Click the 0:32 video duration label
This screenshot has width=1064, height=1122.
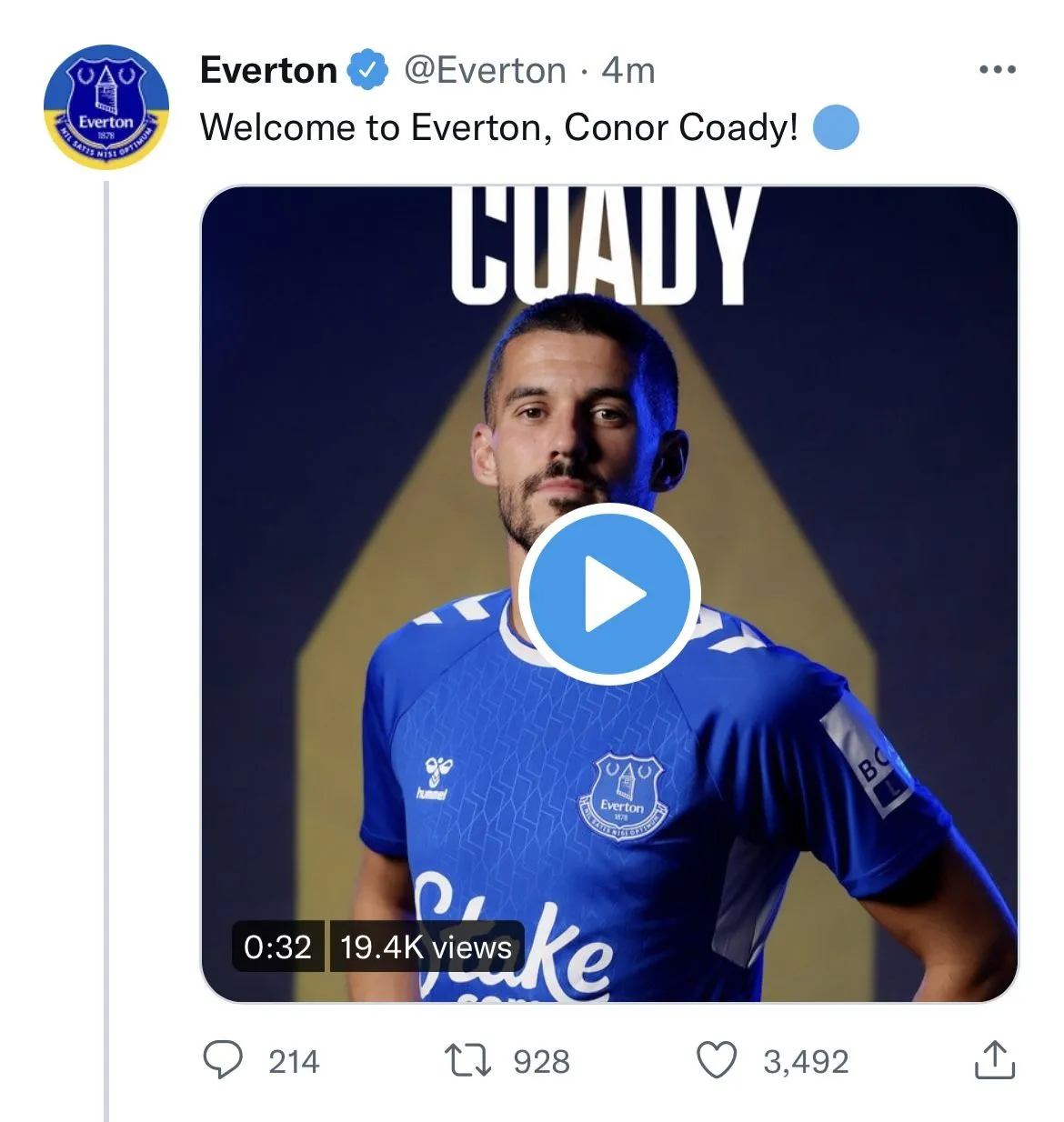pos(277,947)
